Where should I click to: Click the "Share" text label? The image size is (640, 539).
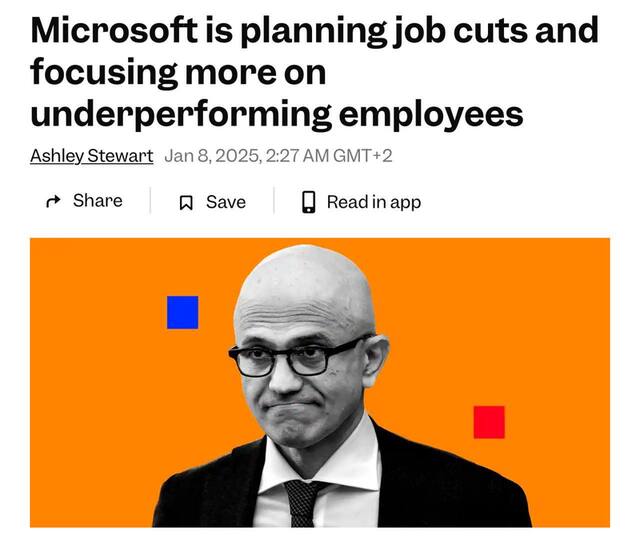point(97,201)
